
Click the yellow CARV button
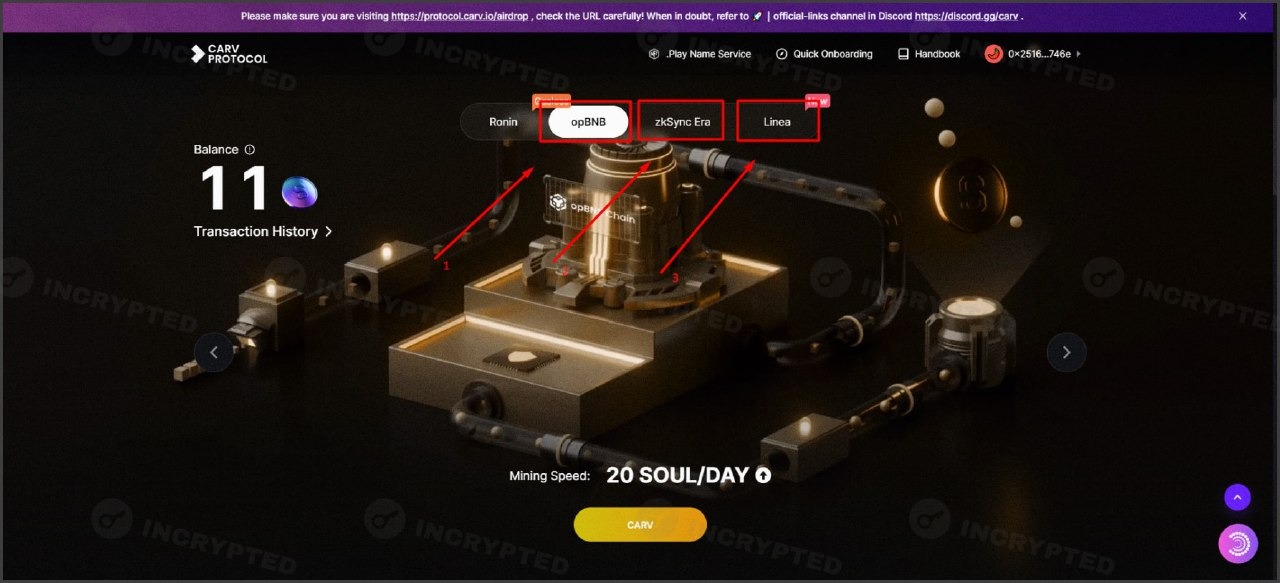click(x=640, y=525)
